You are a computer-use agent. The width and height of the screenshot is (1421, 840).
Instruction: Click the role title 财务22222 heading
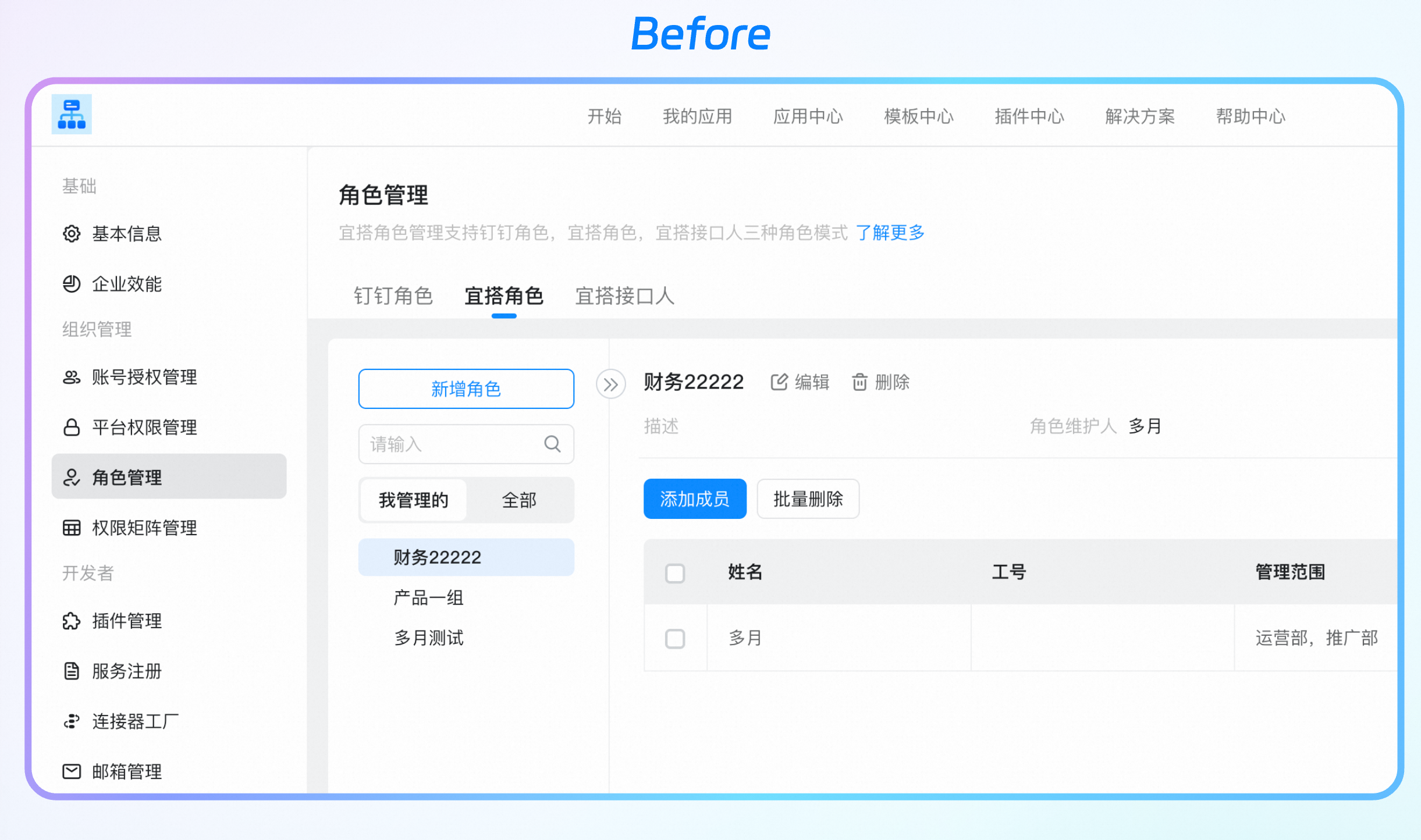pyautogui.click(x=694, y=382)
